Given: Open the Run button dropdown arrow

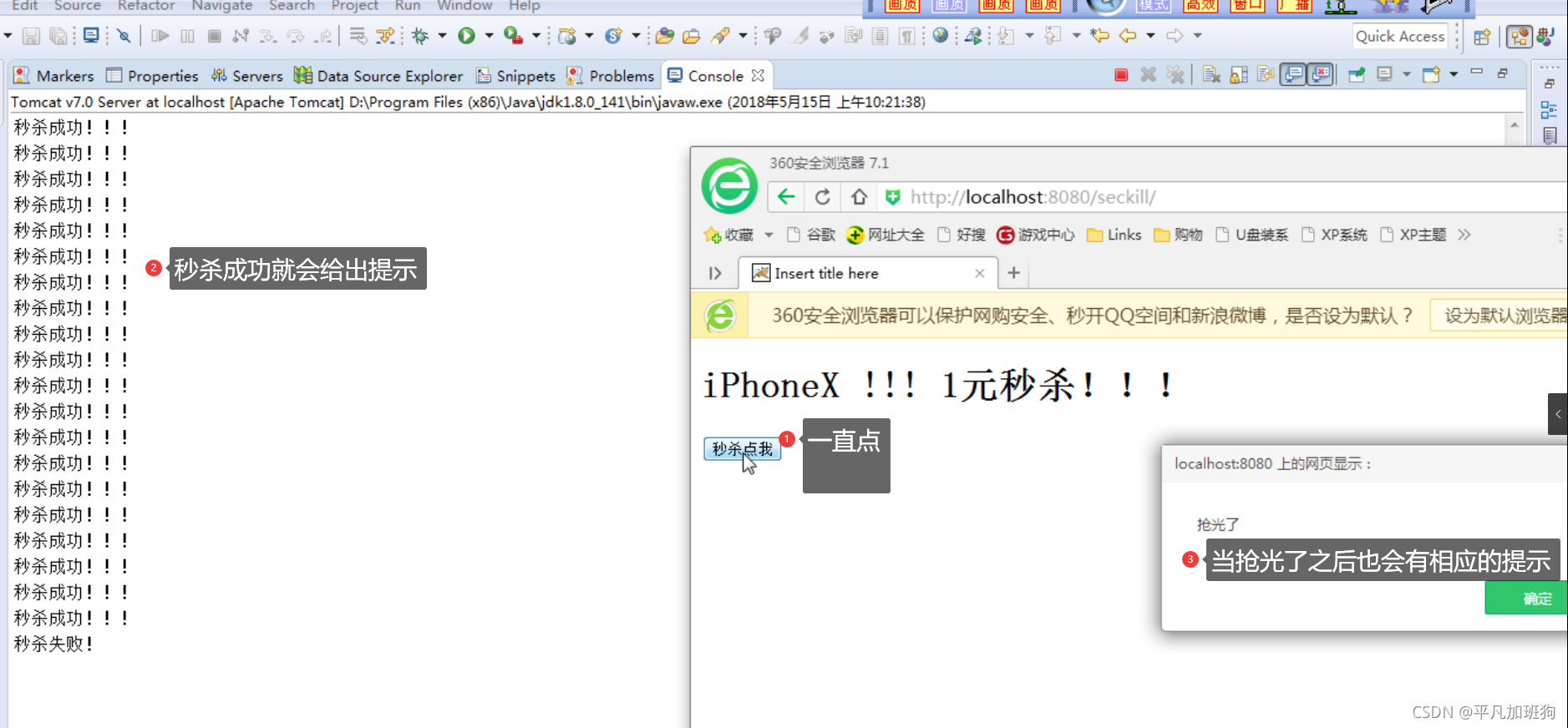Looking at the screenshot, I should pos(489,36).
